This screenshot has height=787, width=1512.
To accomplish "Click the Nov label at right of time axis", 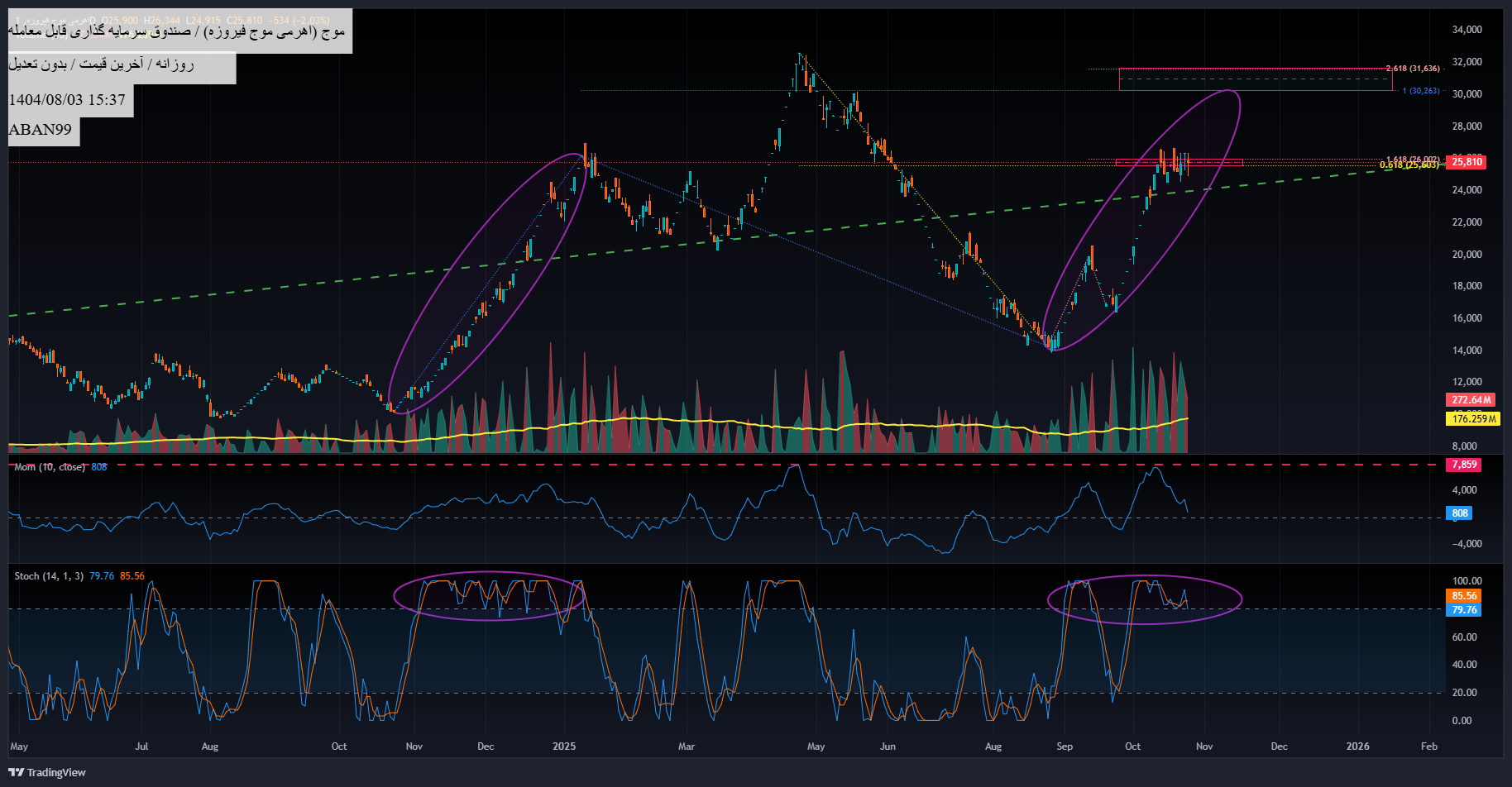I will click(1204, 746).
